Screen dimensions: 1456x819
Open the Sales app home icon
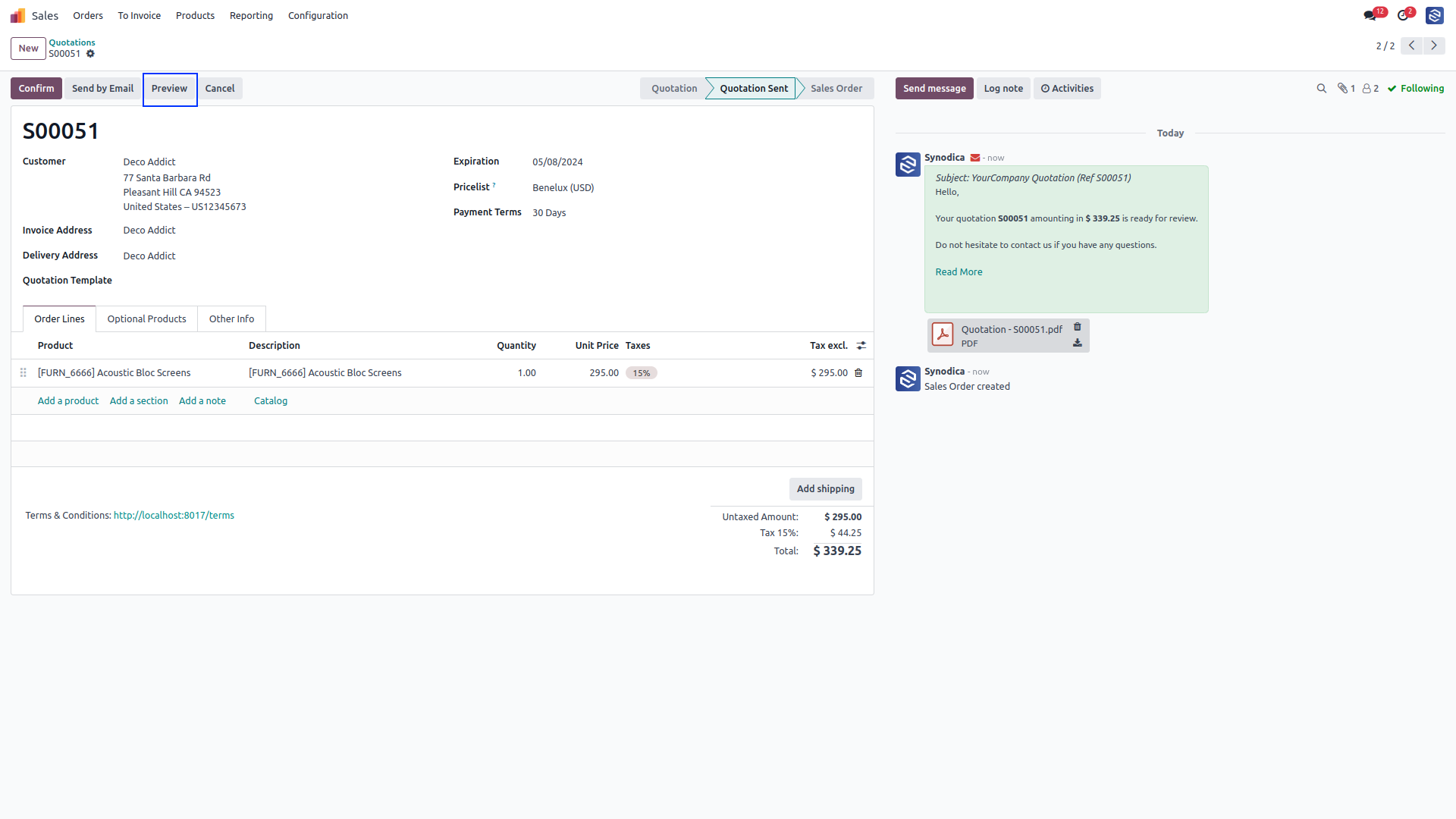click(17, 15)
